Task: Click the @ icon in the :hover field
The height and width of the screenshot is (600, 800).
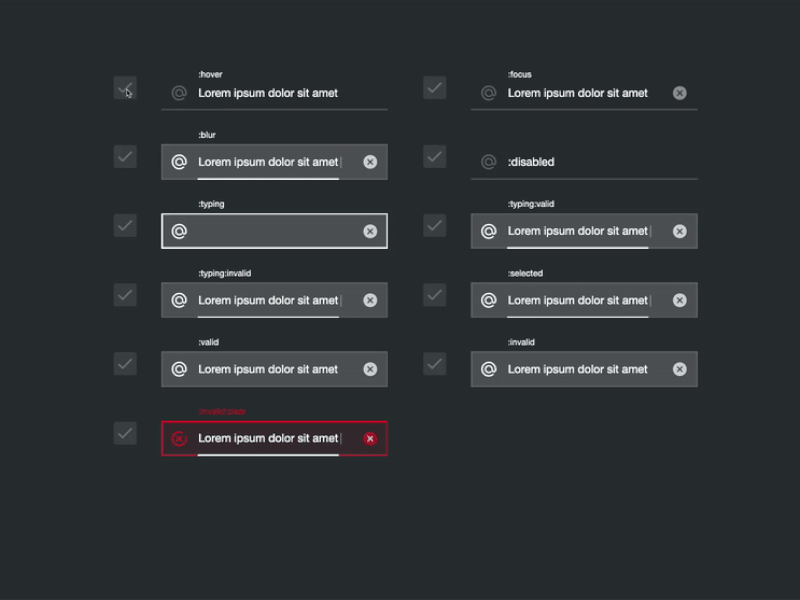Action: [x=179, y=93]
